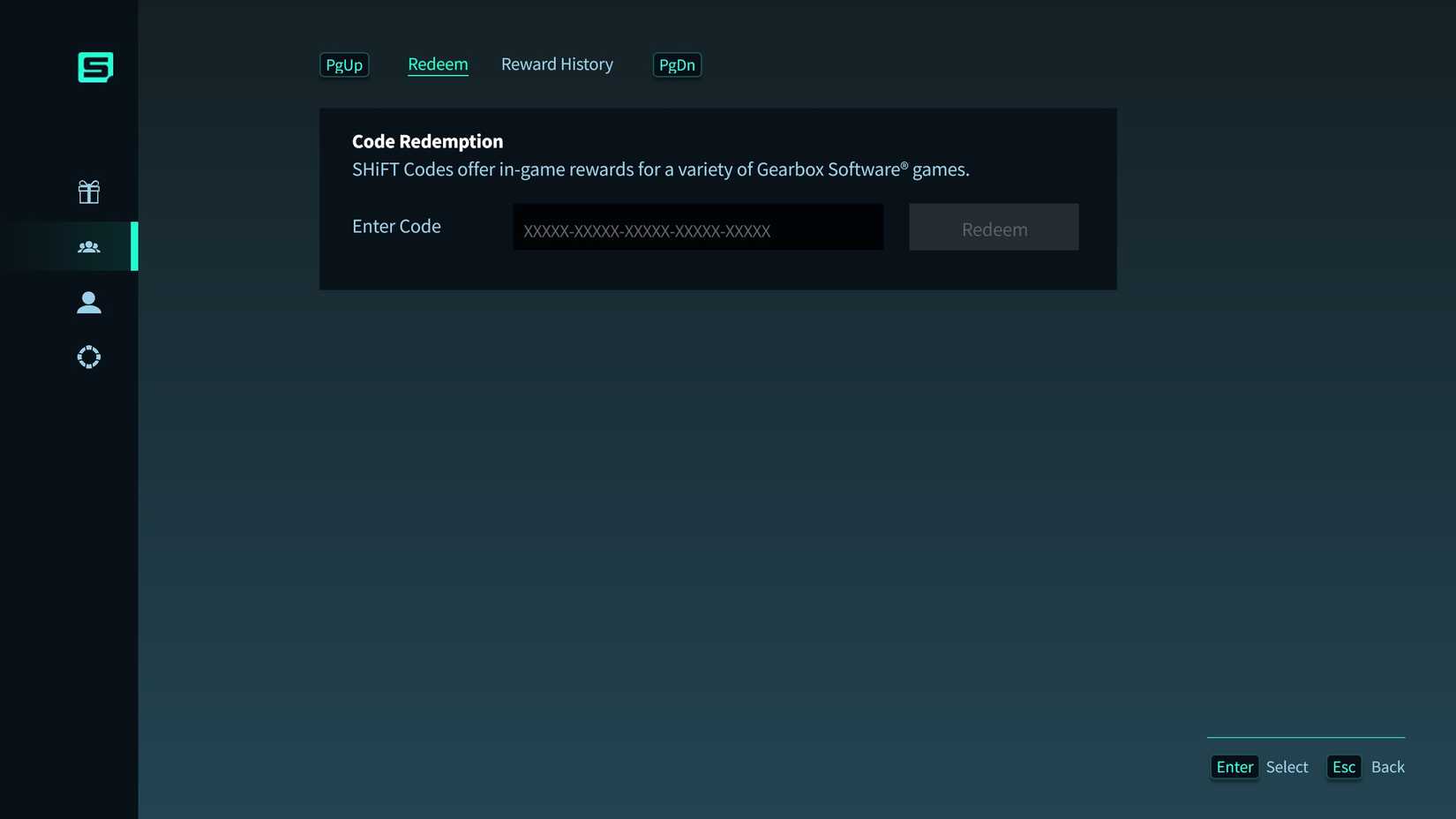Click the Enter Code label

[396, 227]
